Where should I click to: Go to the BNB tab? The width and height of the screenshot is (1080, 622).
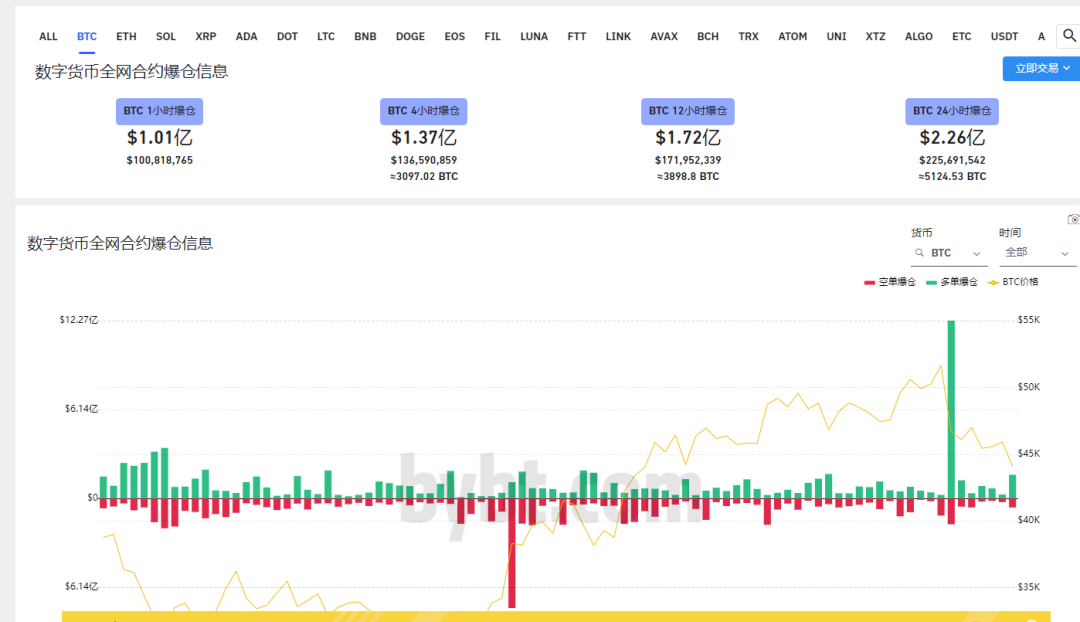point(365,37)
